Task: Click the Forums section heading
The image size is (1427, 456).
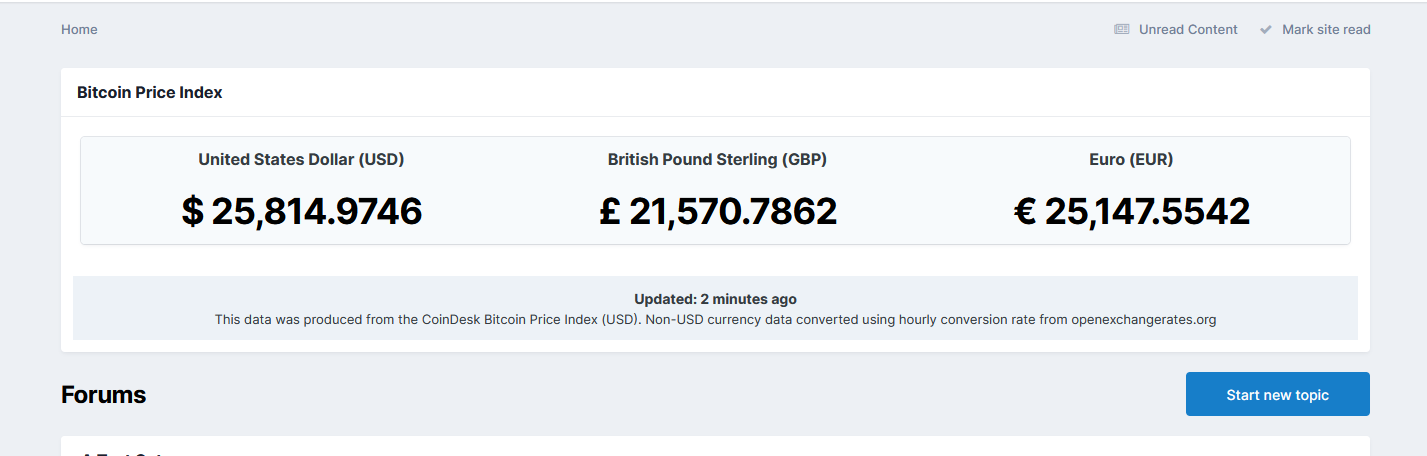Action: click(x=103, y=394)
